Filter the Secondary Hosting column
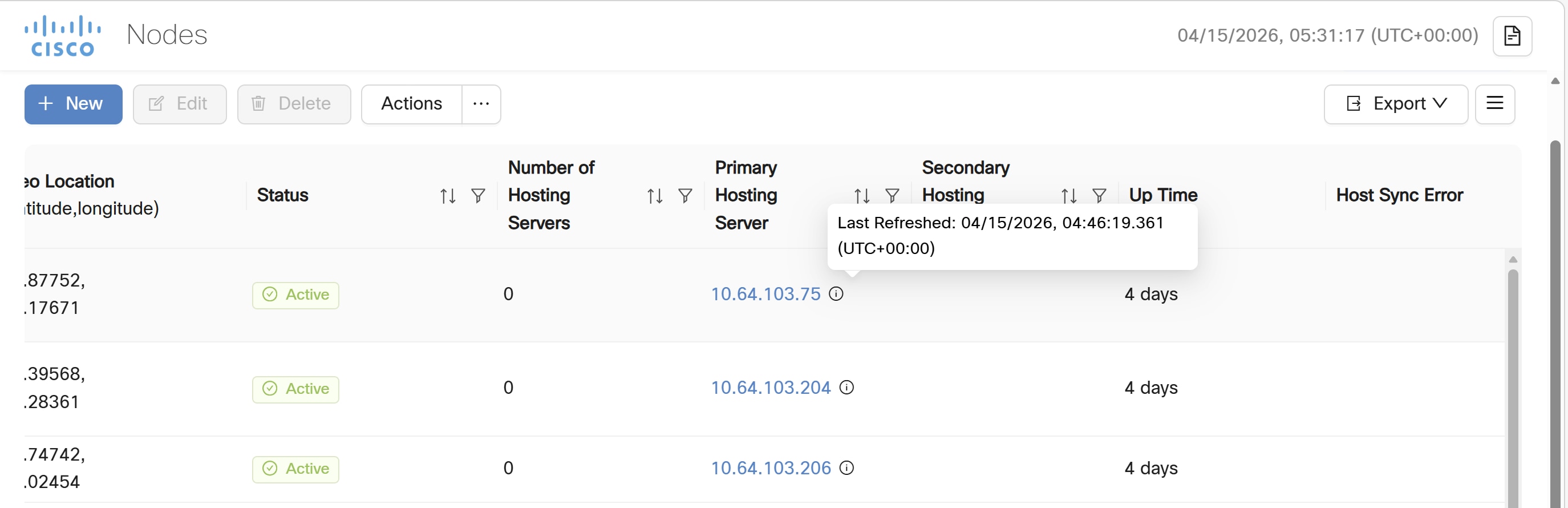1568x508 pixels. tap(1099, 196)
